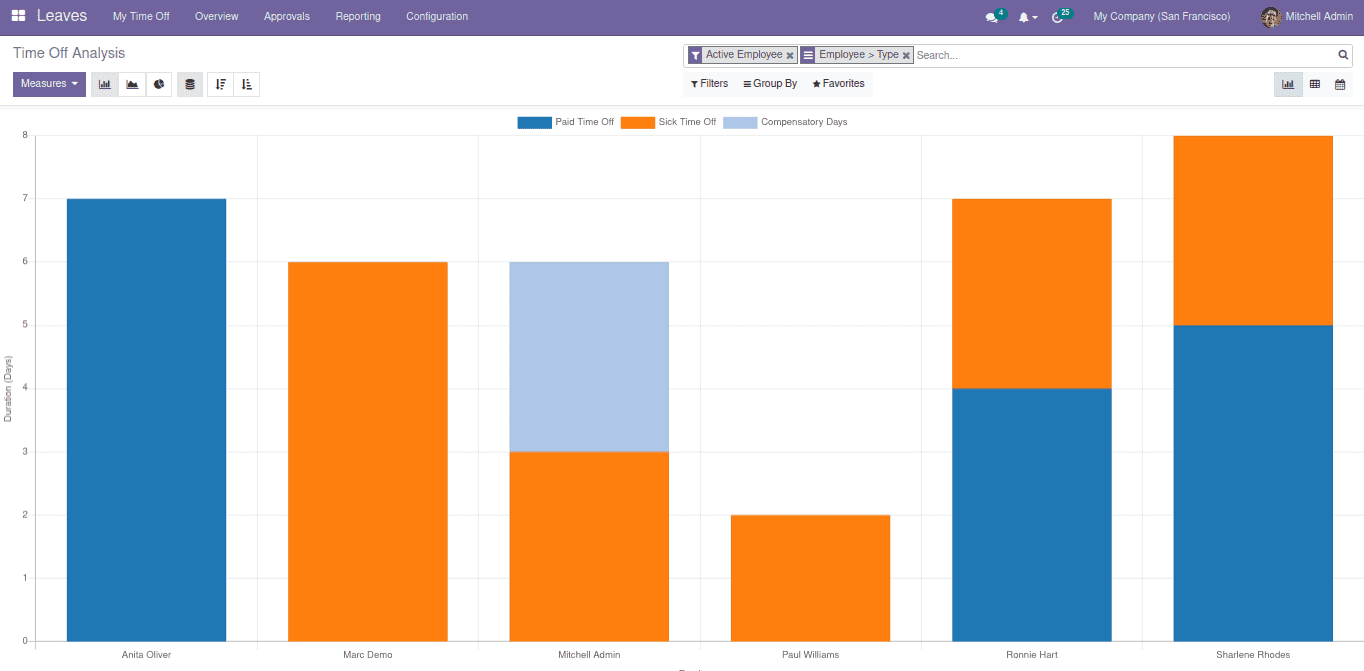Screen dimensions: 1364x671
Task: Expand the Measures dropdown
Action: (x=49, y=84)
